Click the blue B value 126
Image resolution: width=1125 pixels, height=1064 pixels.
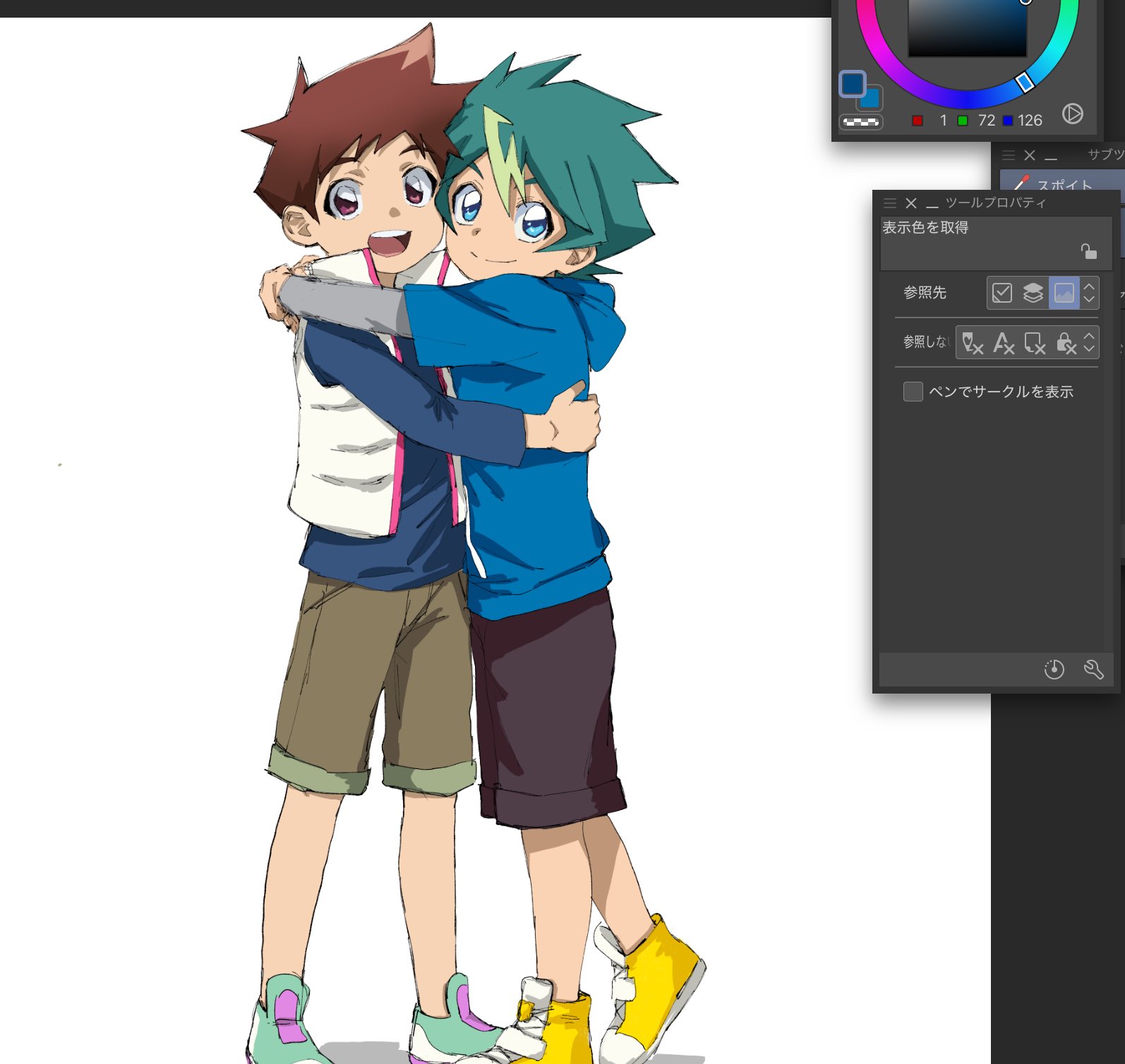(x=1030, y=121)
